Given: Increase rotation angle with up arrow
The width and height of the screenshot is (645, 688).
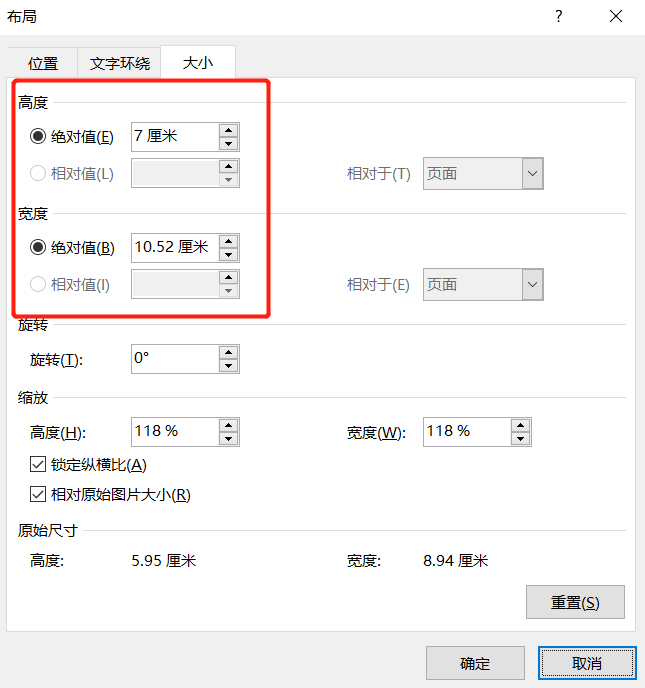Looking at the screenshot, I should point(229,352).
